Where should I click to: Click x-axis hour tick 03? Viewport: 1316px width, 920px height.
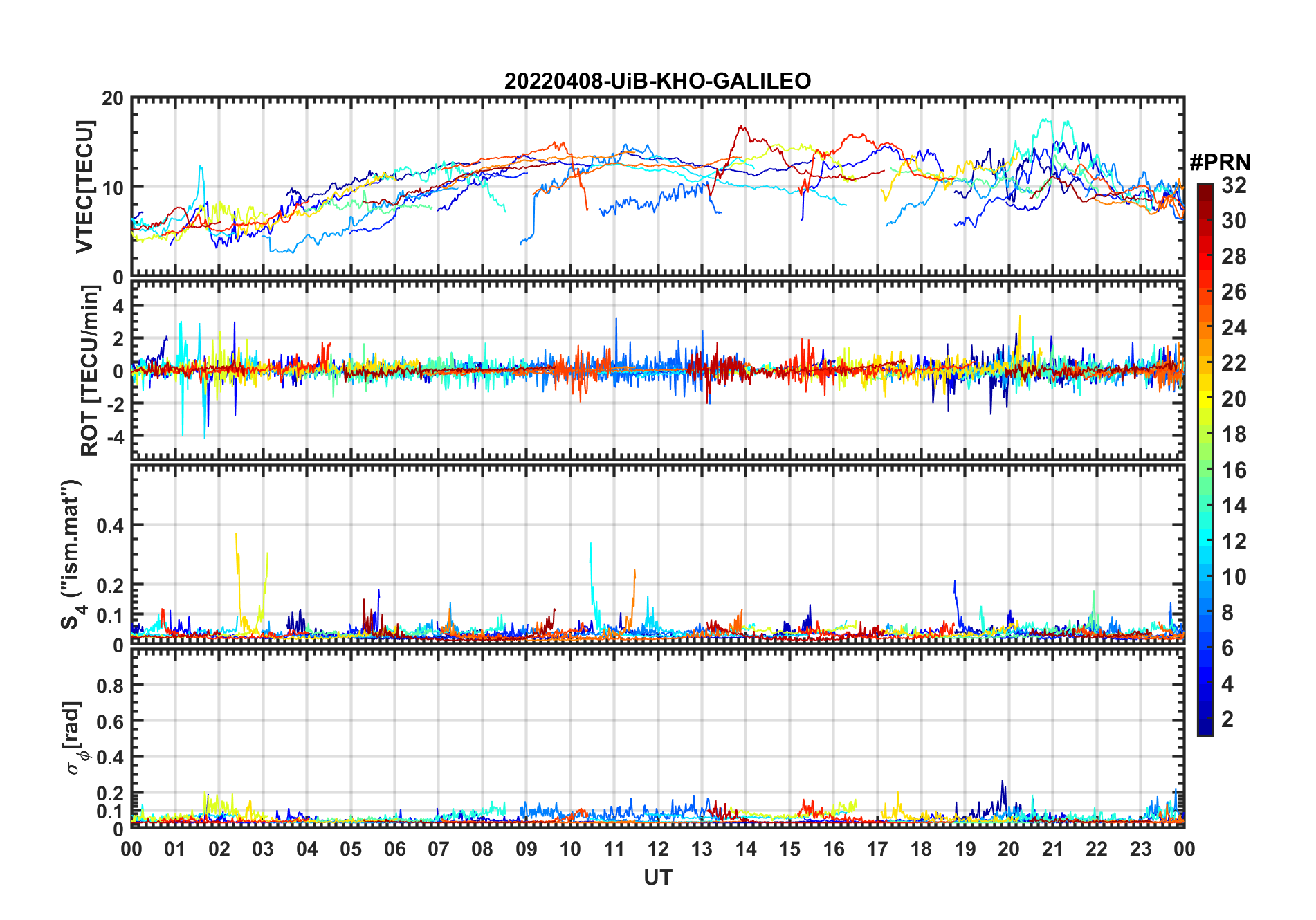pyautogui.click(x=263, y=849)
